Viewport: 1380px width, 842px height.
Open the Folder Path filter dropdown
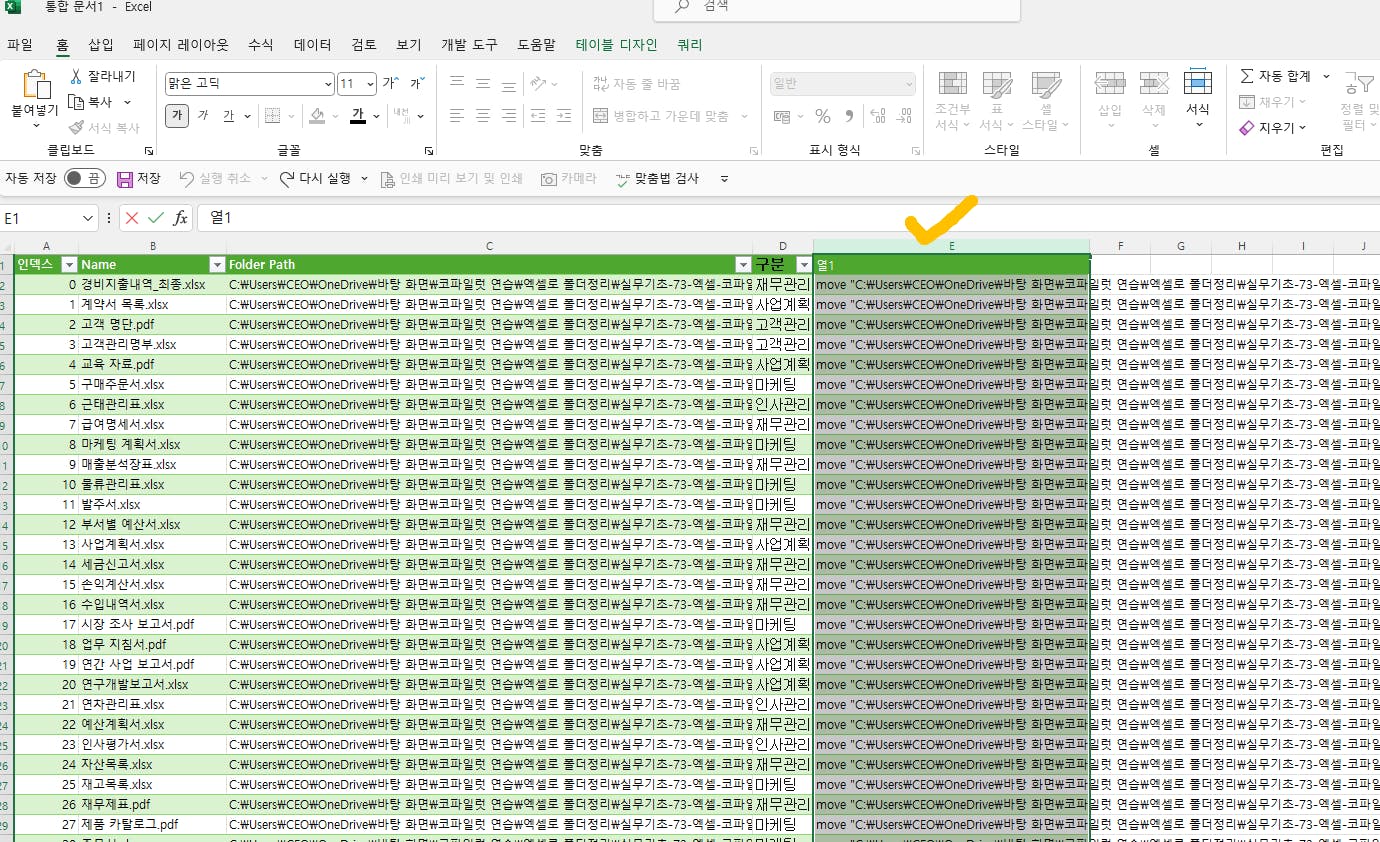[x=743, y=265]
